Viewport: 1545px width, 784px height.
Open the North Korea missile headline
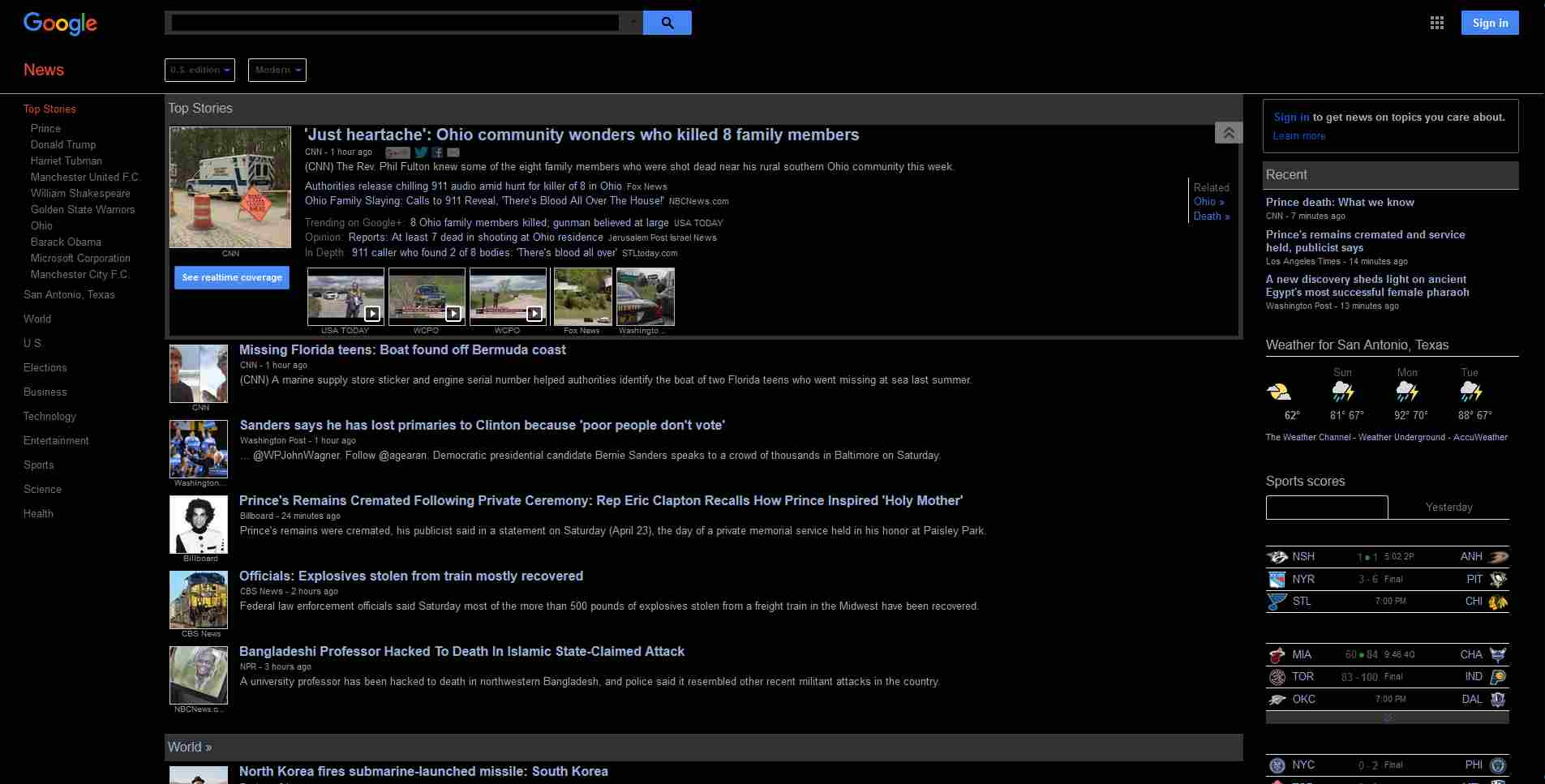[x=423, y=772]
